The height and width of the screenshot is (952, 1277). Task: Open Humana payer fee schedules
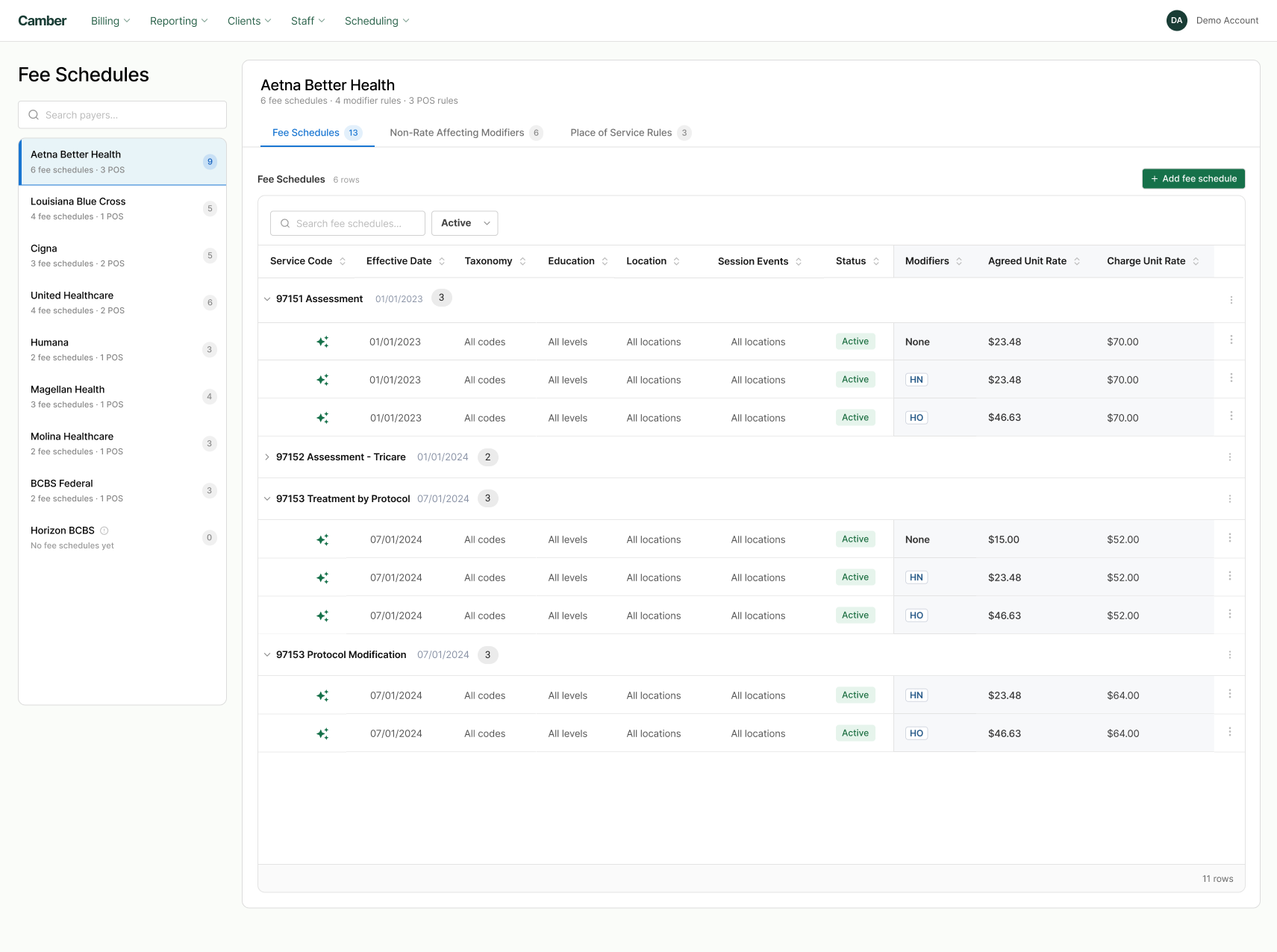[x=122, y=350]
